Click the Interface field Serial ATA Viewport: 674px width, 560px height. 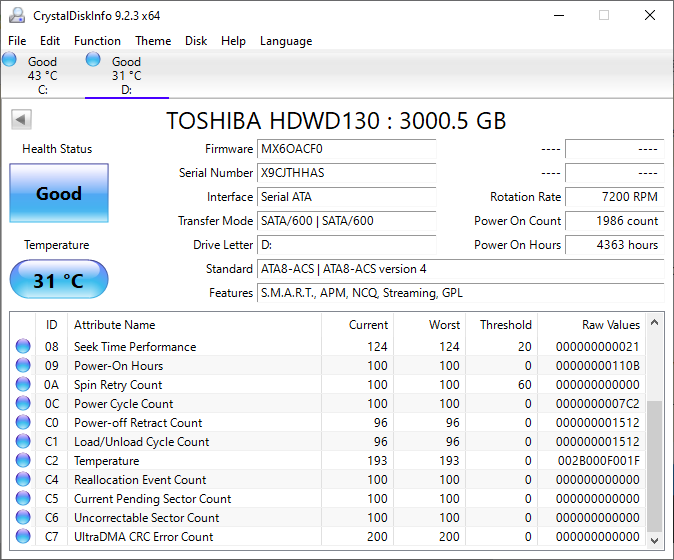pyautogui.click(x=346, y=197)
